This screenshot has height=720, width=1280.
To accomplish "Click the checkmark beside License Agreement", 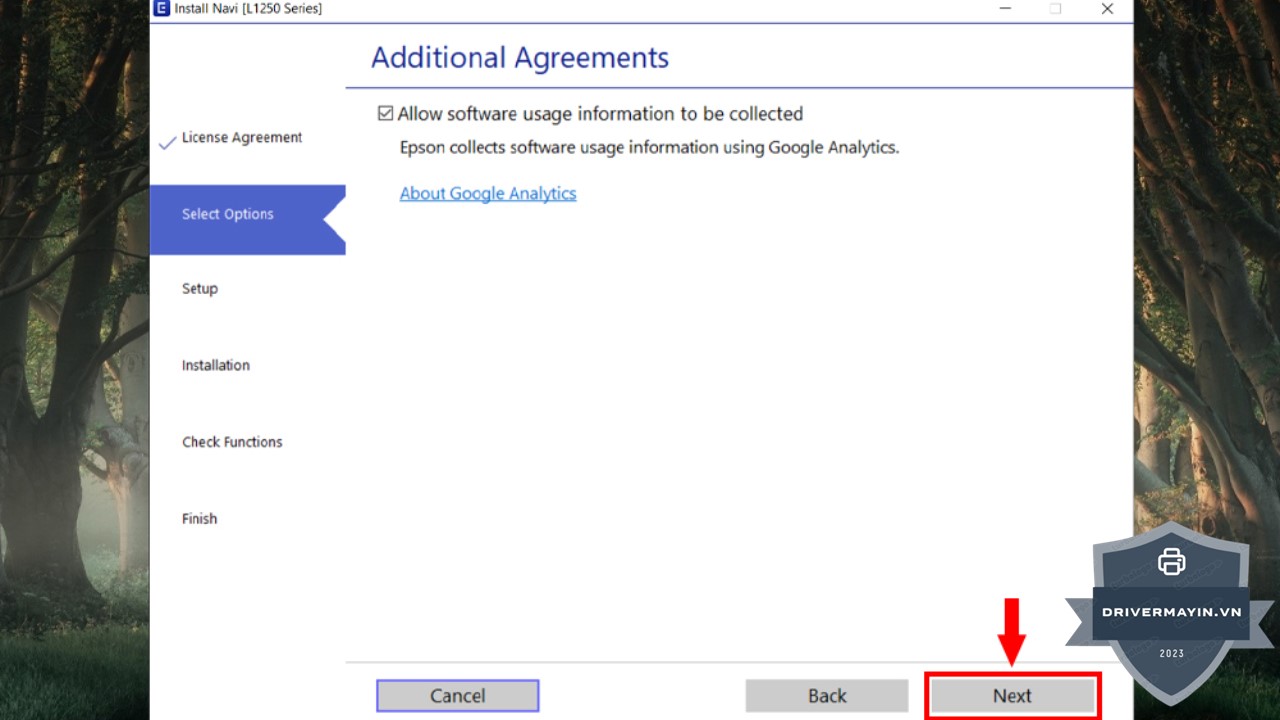I will pos(167,143).
